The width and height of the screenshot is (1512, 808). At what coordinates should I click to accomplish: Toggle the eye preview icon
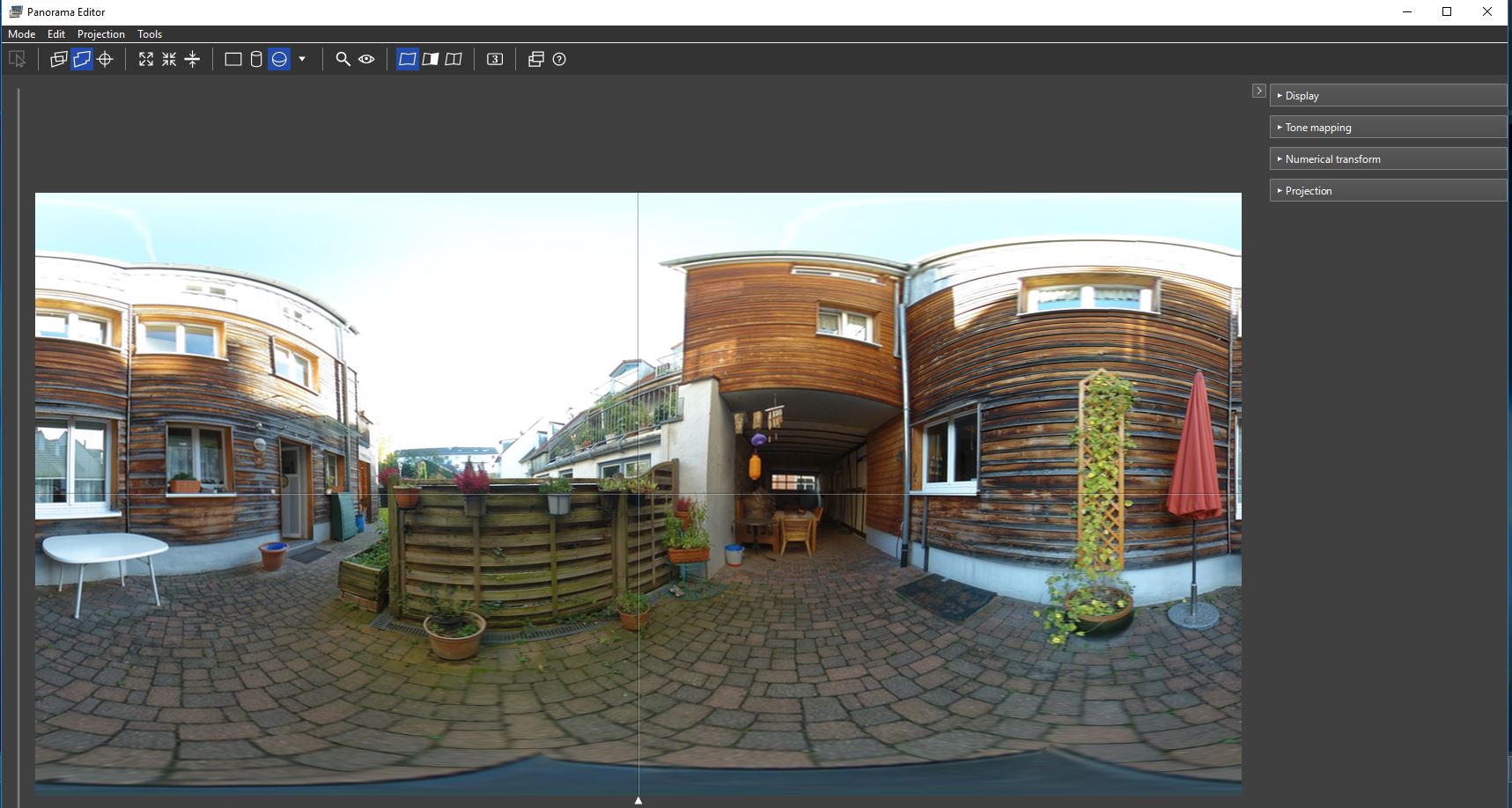[366, 59]
